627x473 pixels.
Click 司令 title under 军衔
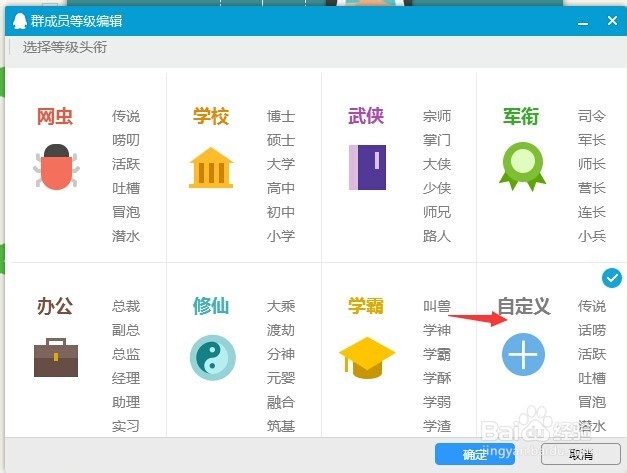point(592,116)
